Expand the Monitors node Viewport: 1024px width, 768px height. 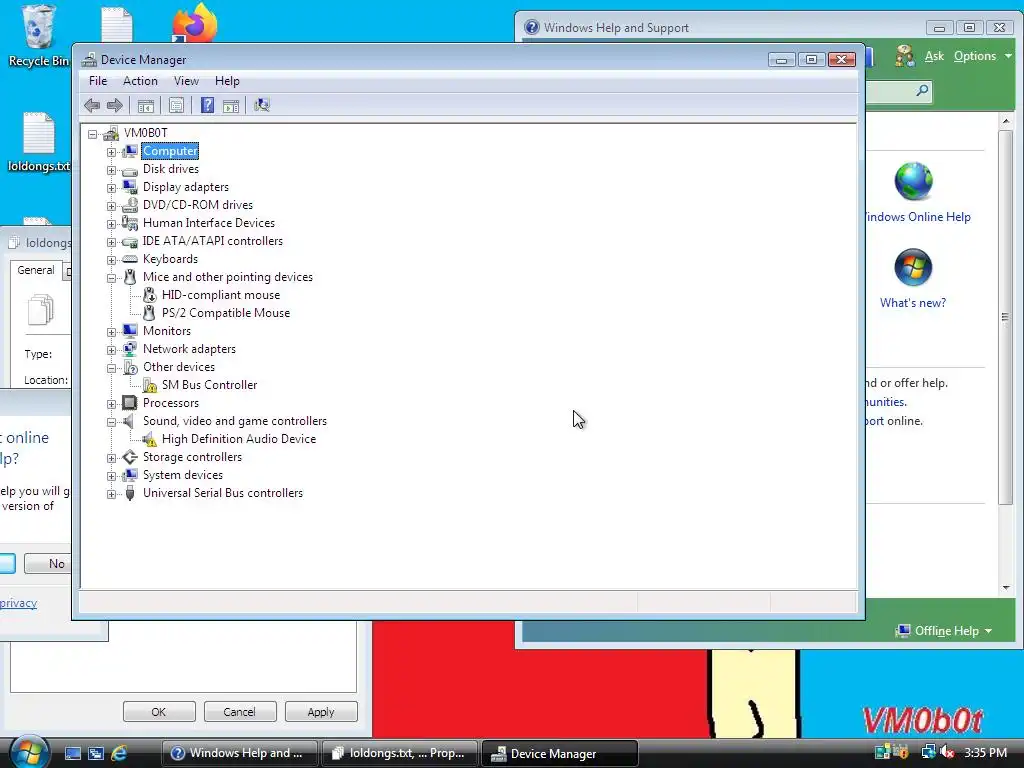(111, 332)
